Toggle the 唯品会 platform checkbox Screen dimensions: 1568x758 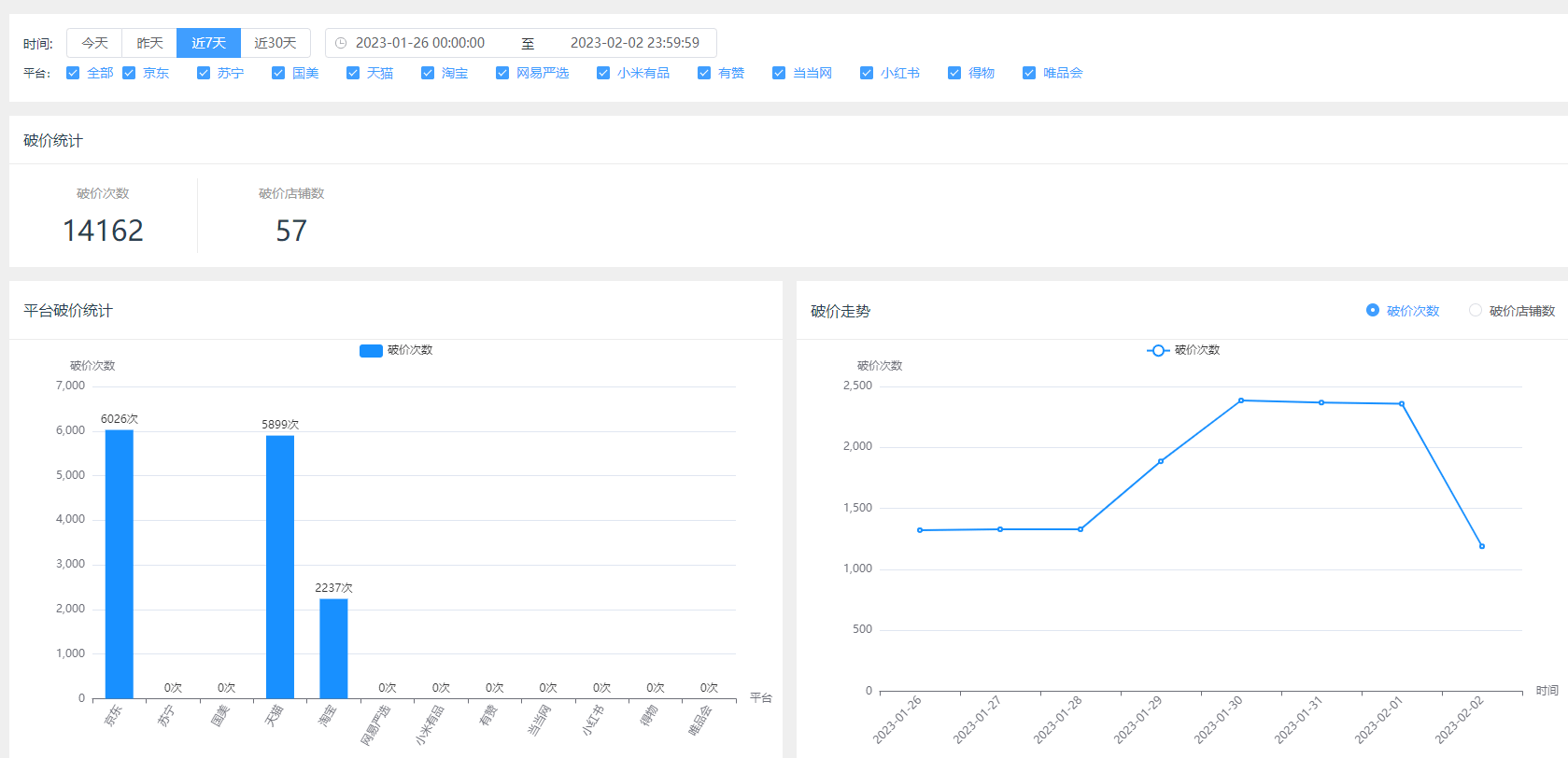[1029, 73]
